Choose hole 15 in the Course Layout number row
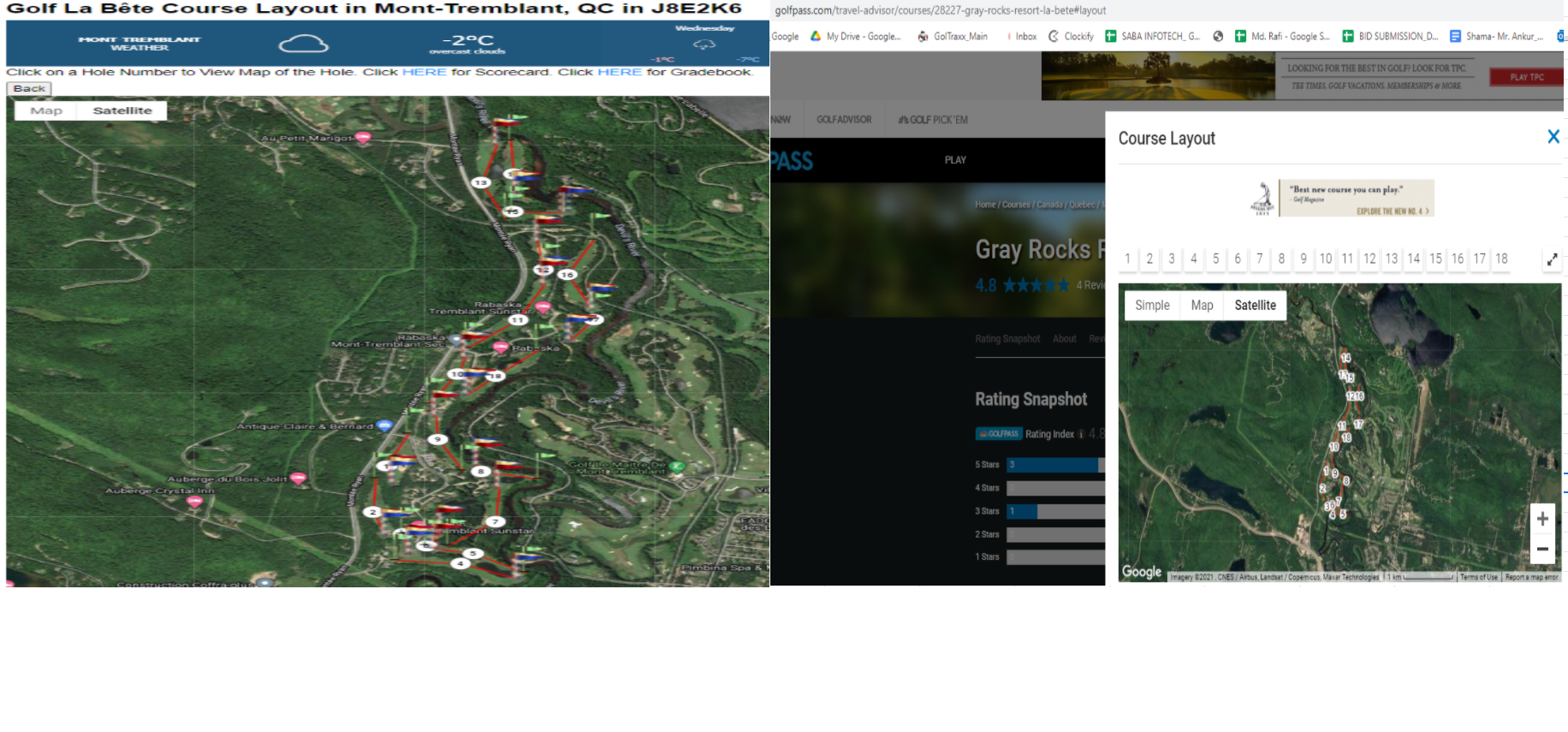The image size is (1568, 732). click(1435, 259)
